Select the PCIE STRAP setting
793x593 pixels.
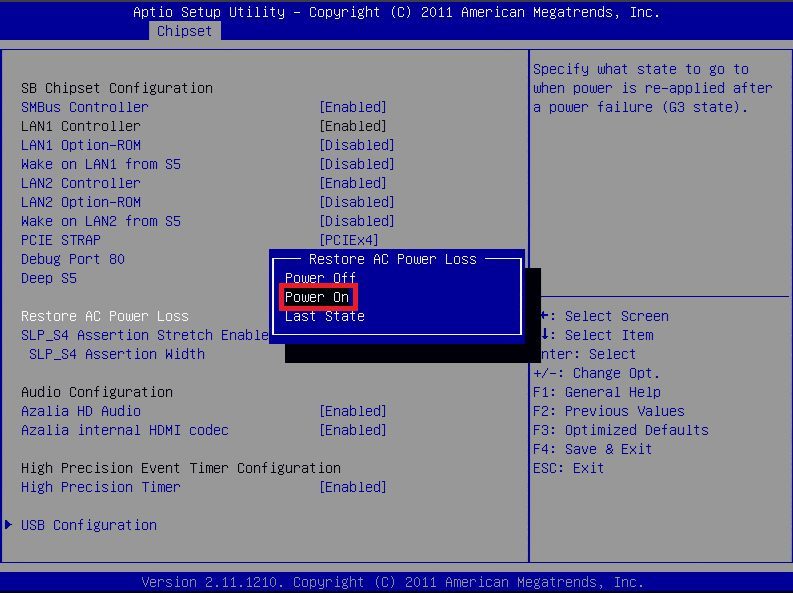61,240
